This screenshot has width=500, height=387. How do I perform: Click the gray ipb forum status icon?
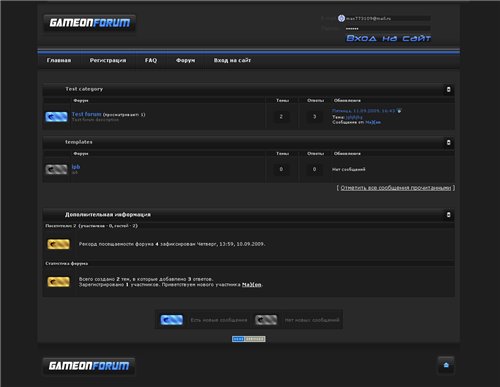pos(56,169)
